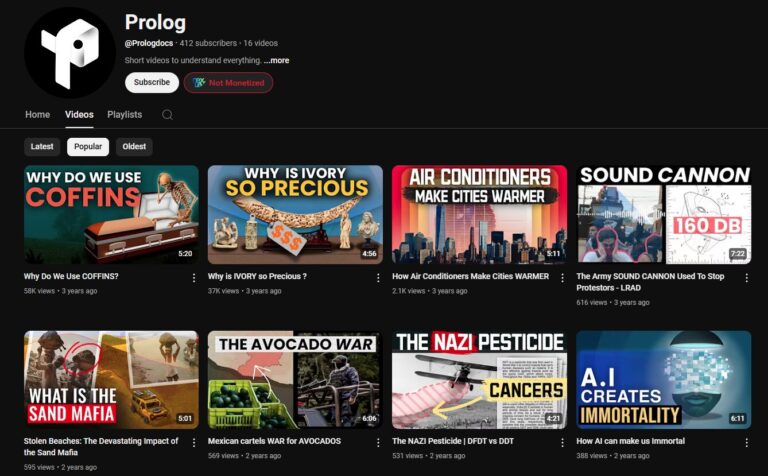
Task: Sort videos by Latest
Action: click(42, 146)
